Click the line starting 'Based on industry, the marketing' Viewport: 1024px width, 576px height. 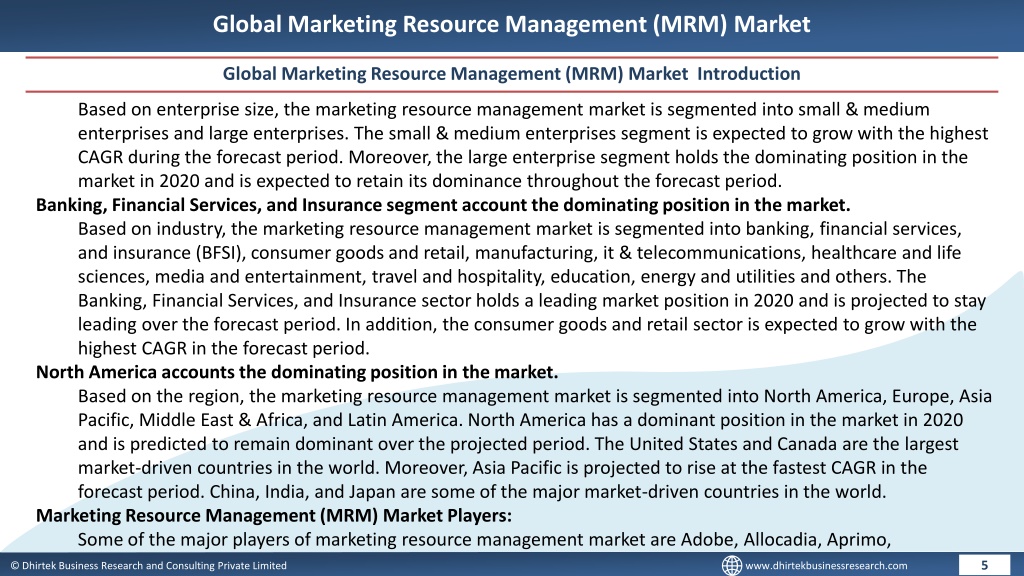pyautogui.click(x=520, y=229)
